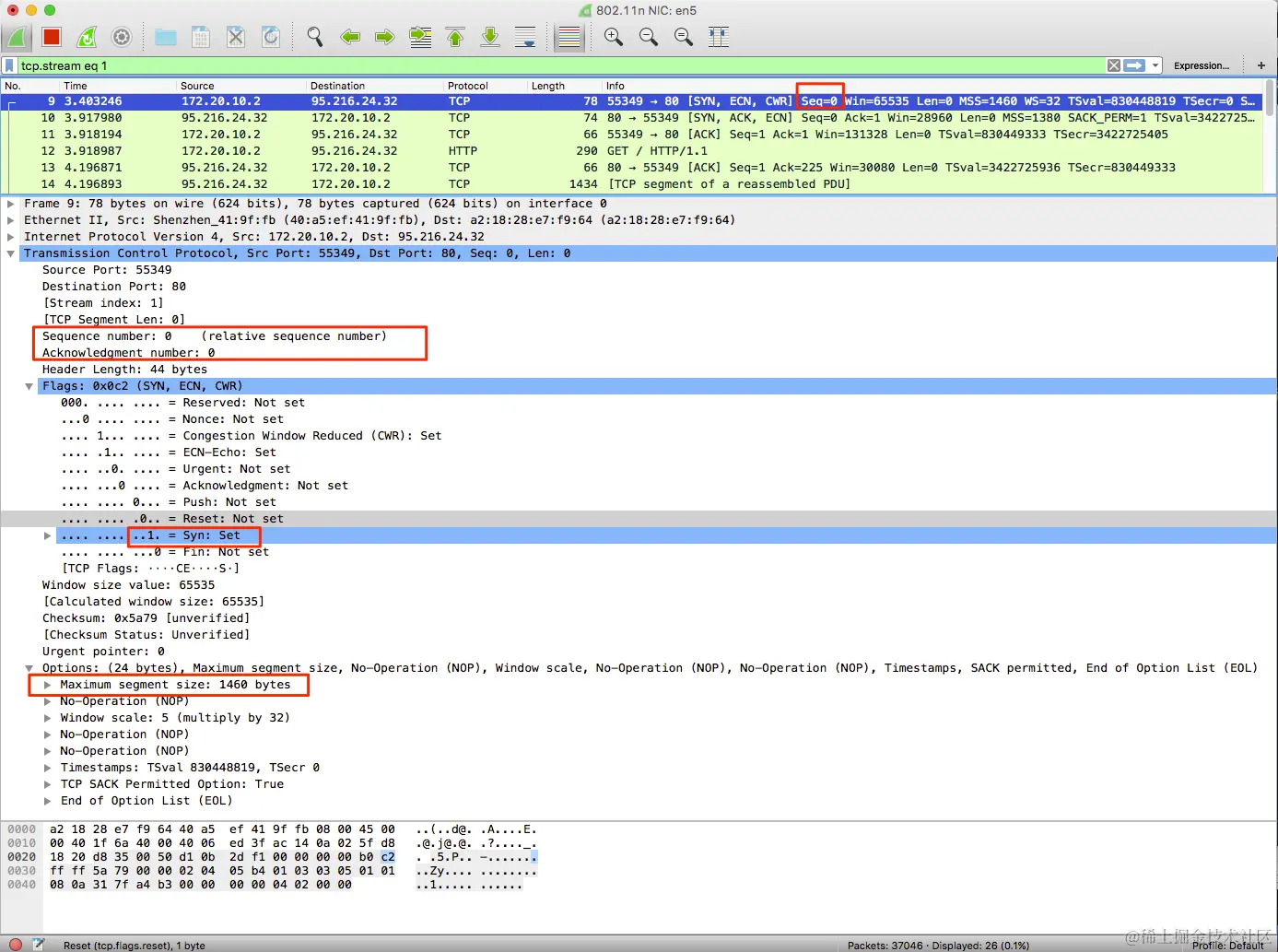Viewport: 1278px width, 952px height.
Task: Click the go to specified packet icon
Action: [x=420, y=37]
